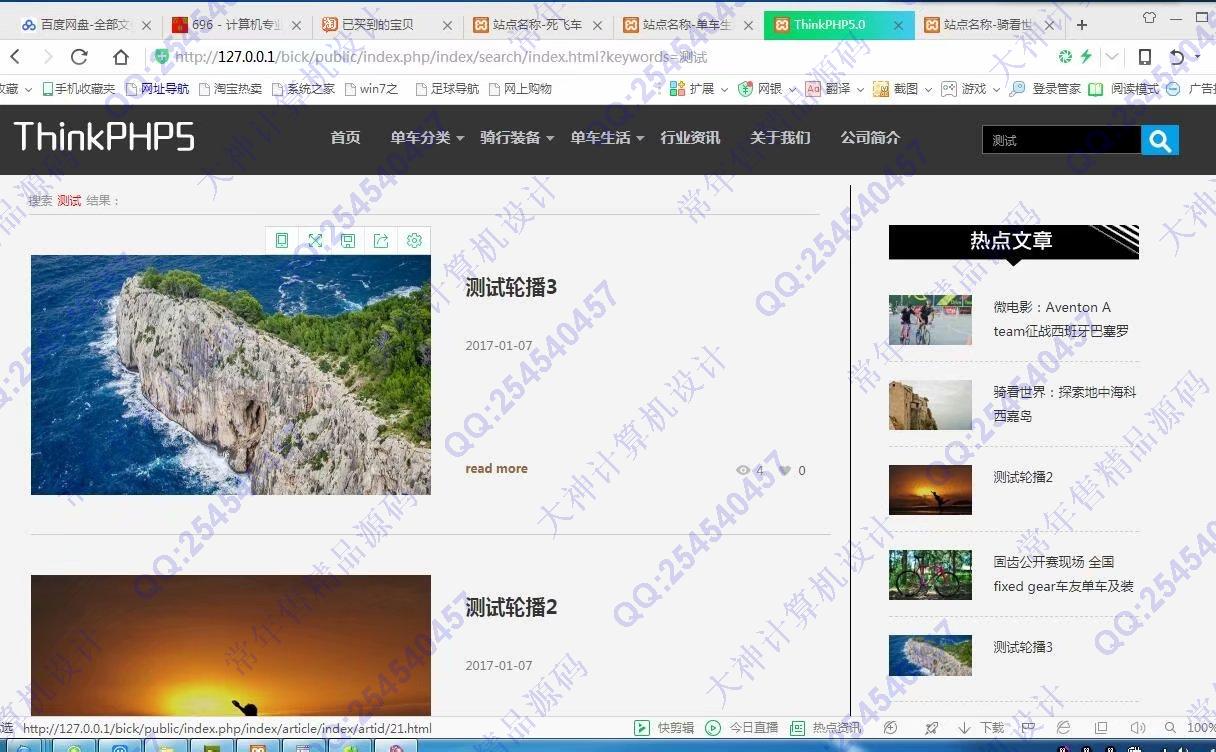The height and width of the screenshot is (752, 1216).
Task: Reload the page with the refresh button
Action: 79,57
